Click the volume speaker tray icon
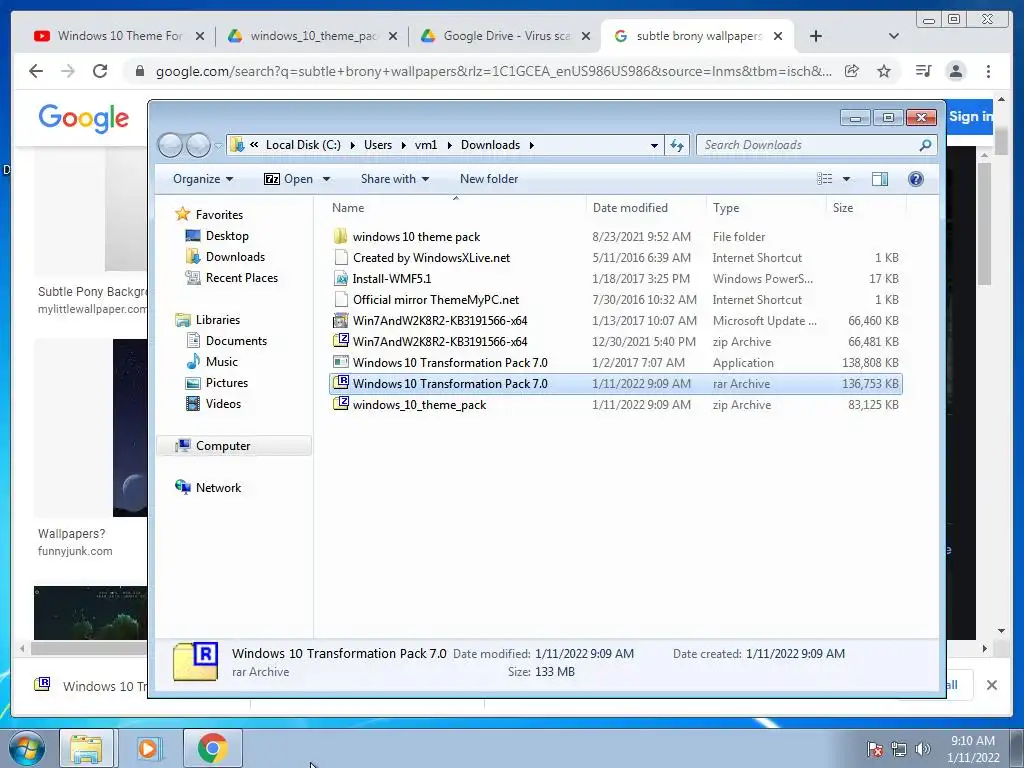This screenshot has width=1024, height=768. click(x=923, y=749)
